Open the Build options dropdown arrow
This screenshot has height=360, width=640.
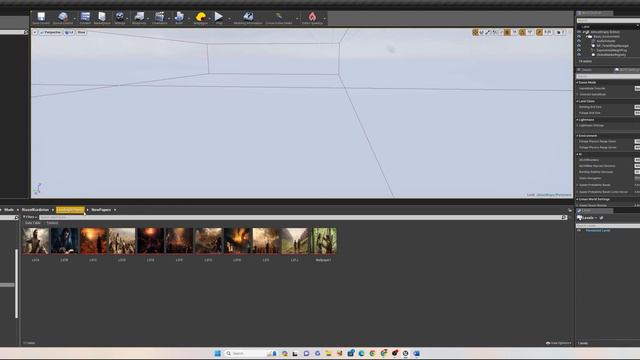(x=189, y=18)
